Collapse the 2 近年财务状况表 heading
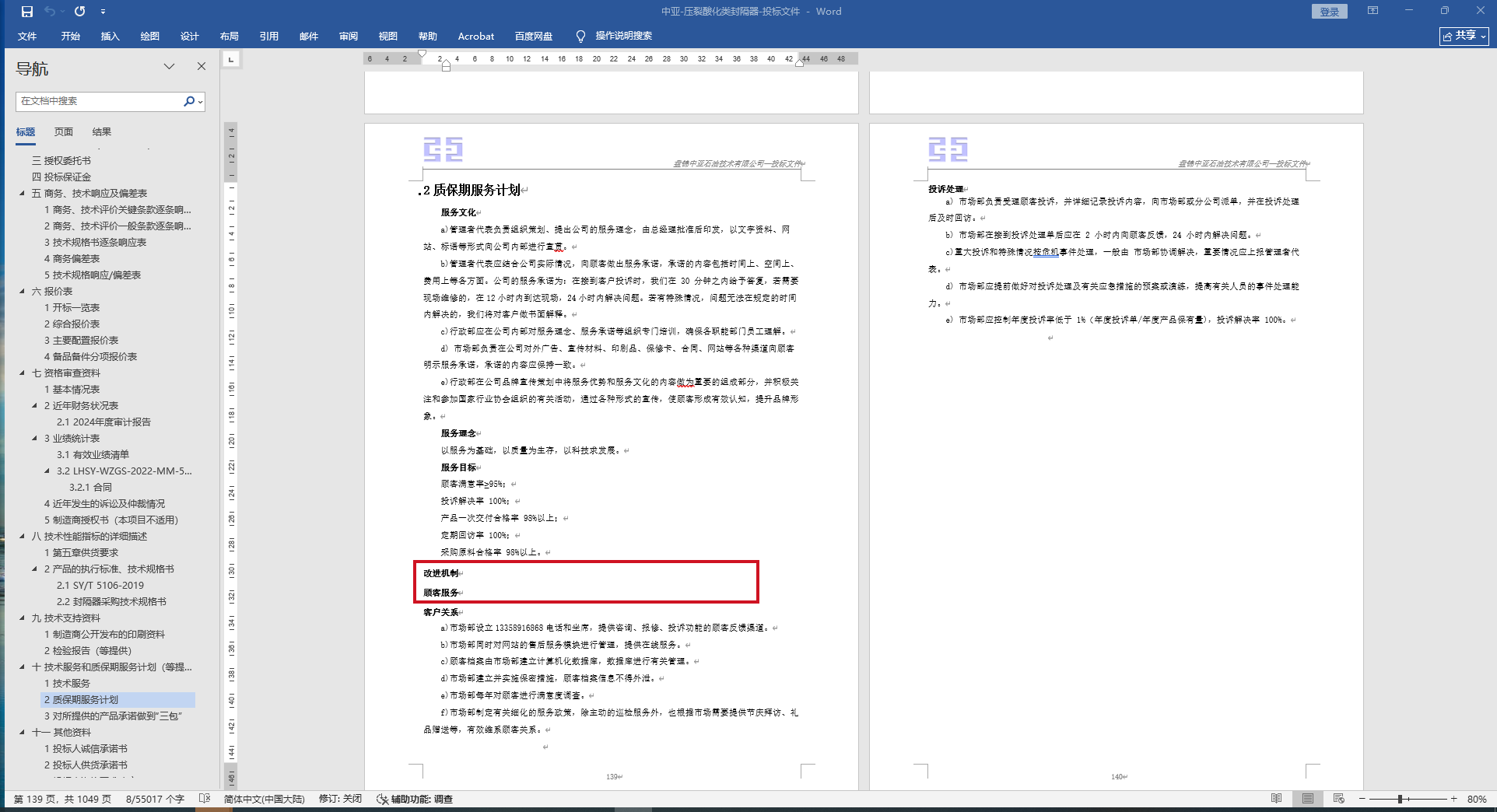The image size is (1497, 812). 34,406
